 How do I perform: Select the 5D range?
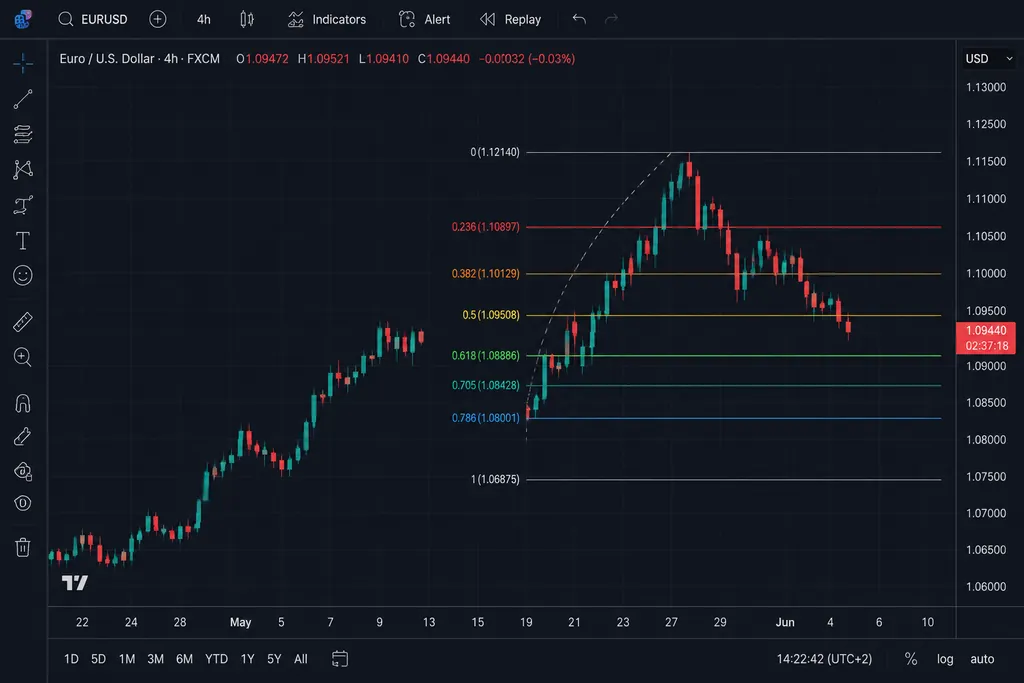pos(99,659)
